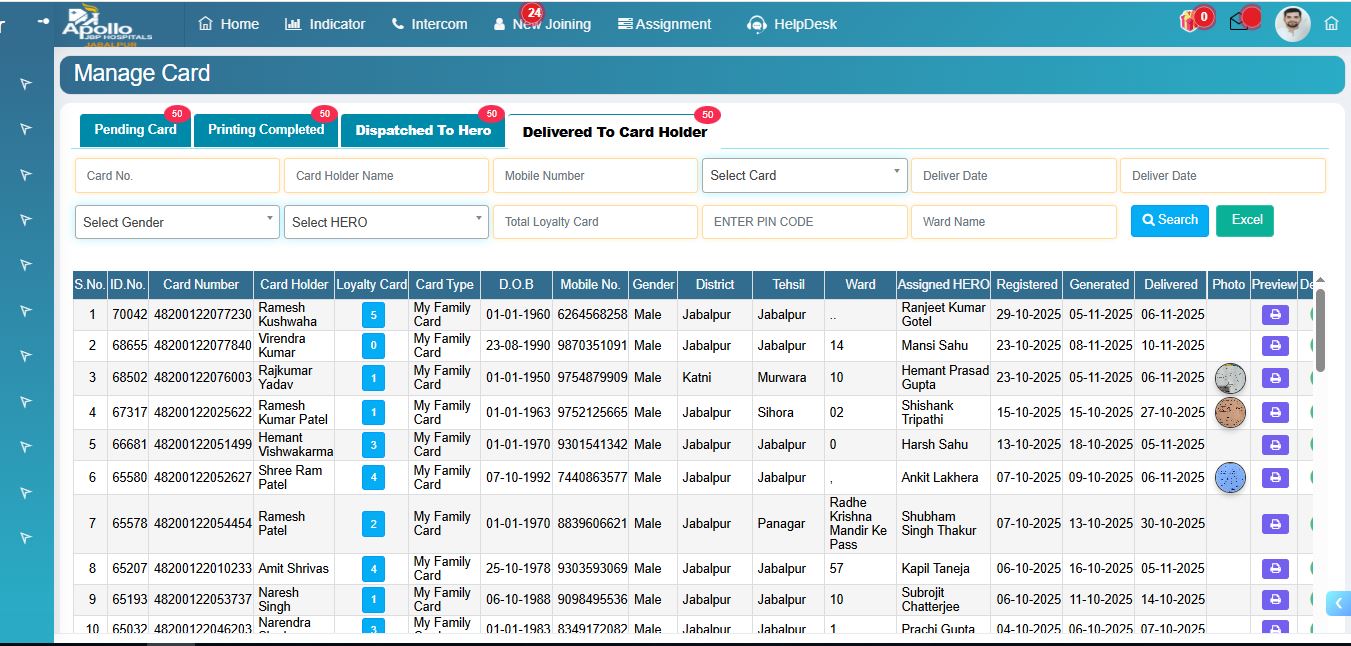The height and width of the screenshot is (646, 1351).
Task: Open the Select HERO dropdown
Action: 386,222
